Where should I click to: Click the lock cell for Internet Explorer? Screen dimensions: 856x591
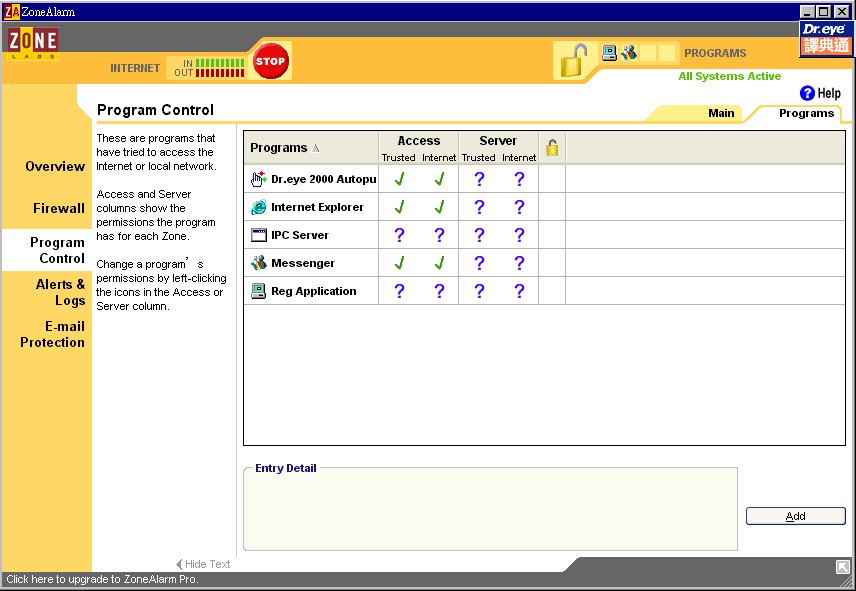pyautogui.click(x=552, y=207)
